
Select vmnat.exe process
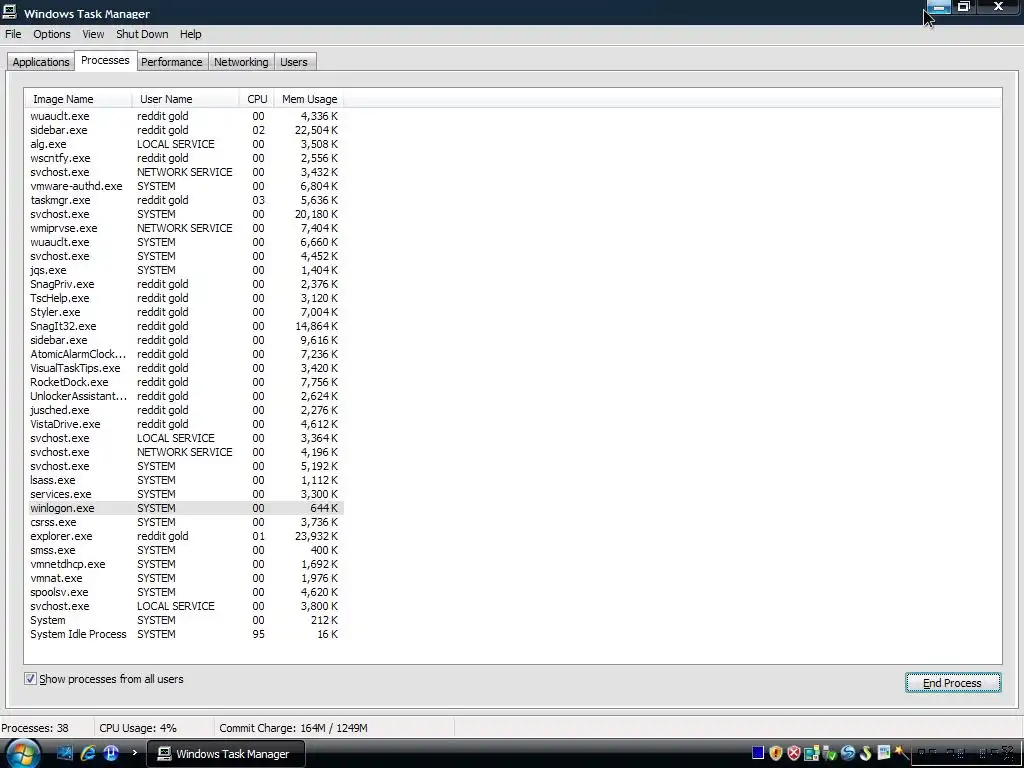tap(184, 578)
